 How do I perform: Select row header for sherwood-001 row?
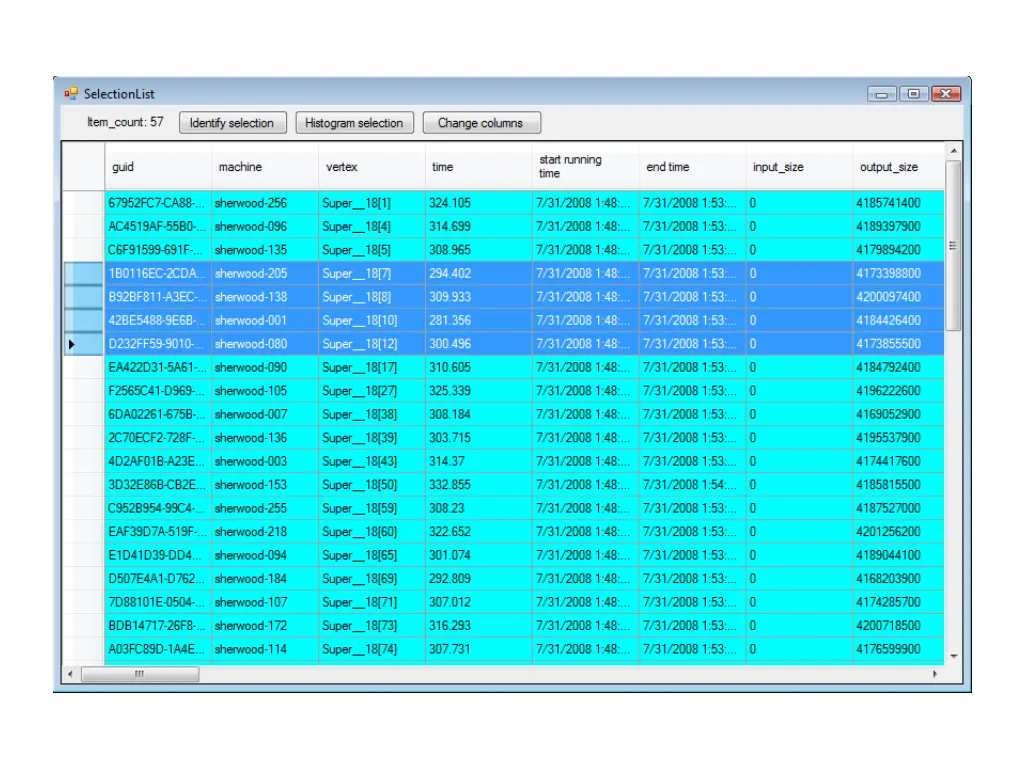point(84,321)
